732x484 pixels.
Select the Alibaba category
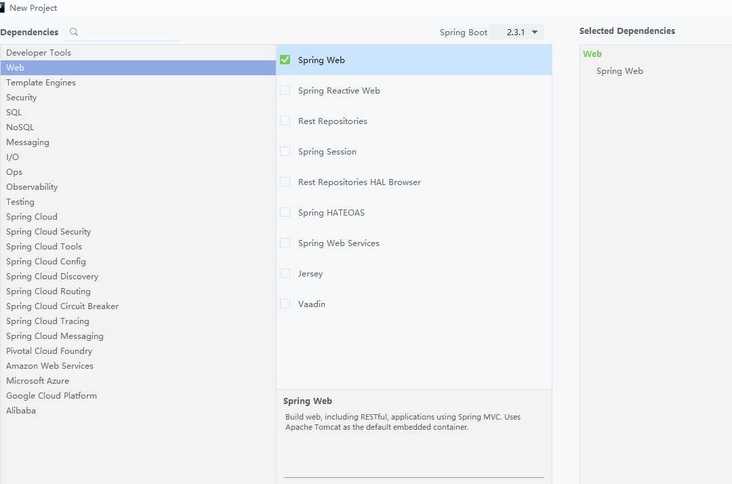click(x=21, y=411)
